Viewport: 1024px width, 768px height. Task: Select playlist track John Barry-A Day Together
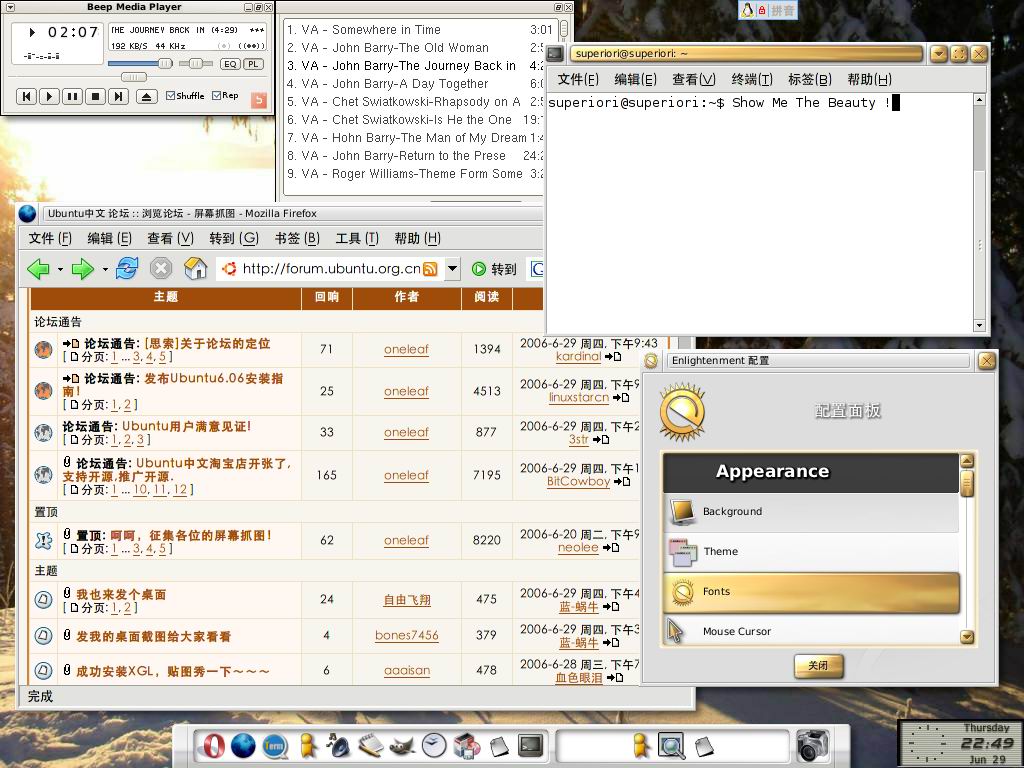[x=415, y=84]
